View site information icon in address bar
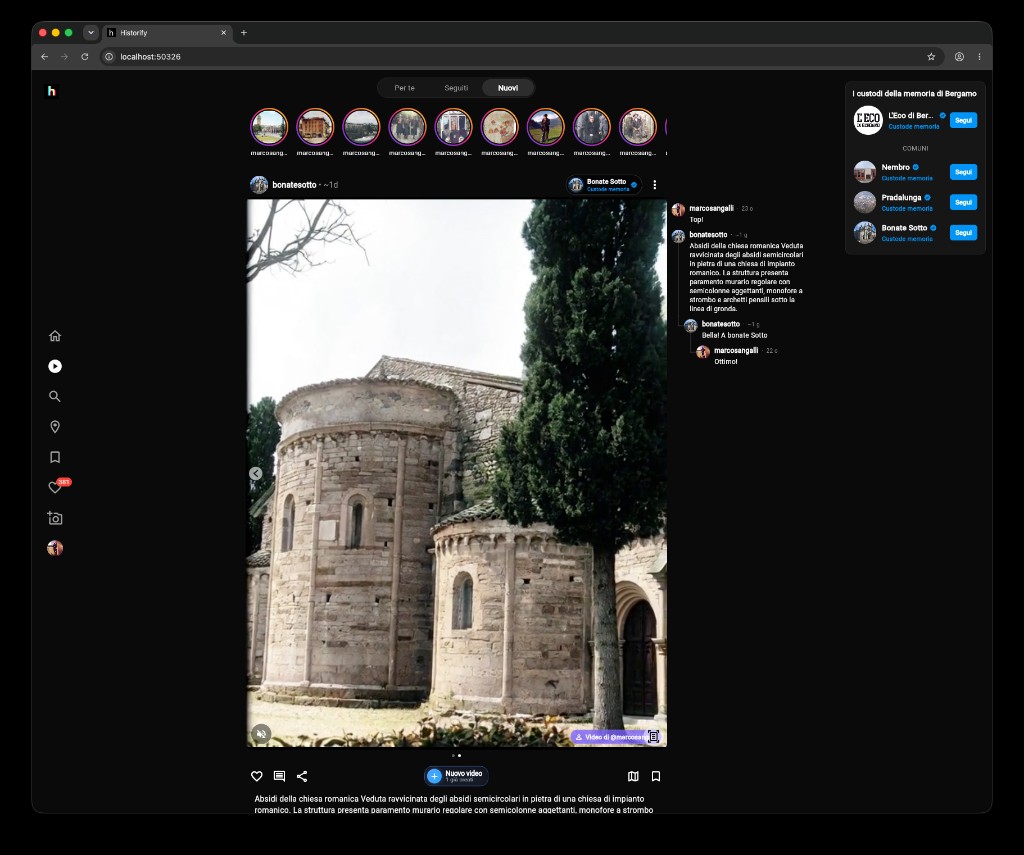1024x855 pixels. pyautogui.click(x=109, y=57)
